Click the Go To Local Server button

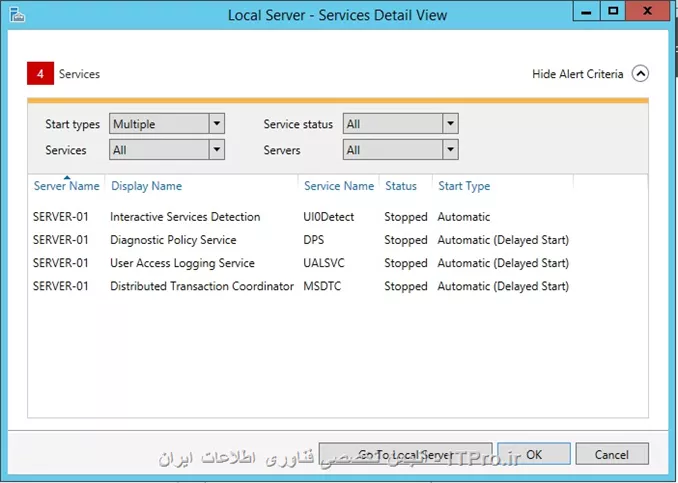click(406, 454)
